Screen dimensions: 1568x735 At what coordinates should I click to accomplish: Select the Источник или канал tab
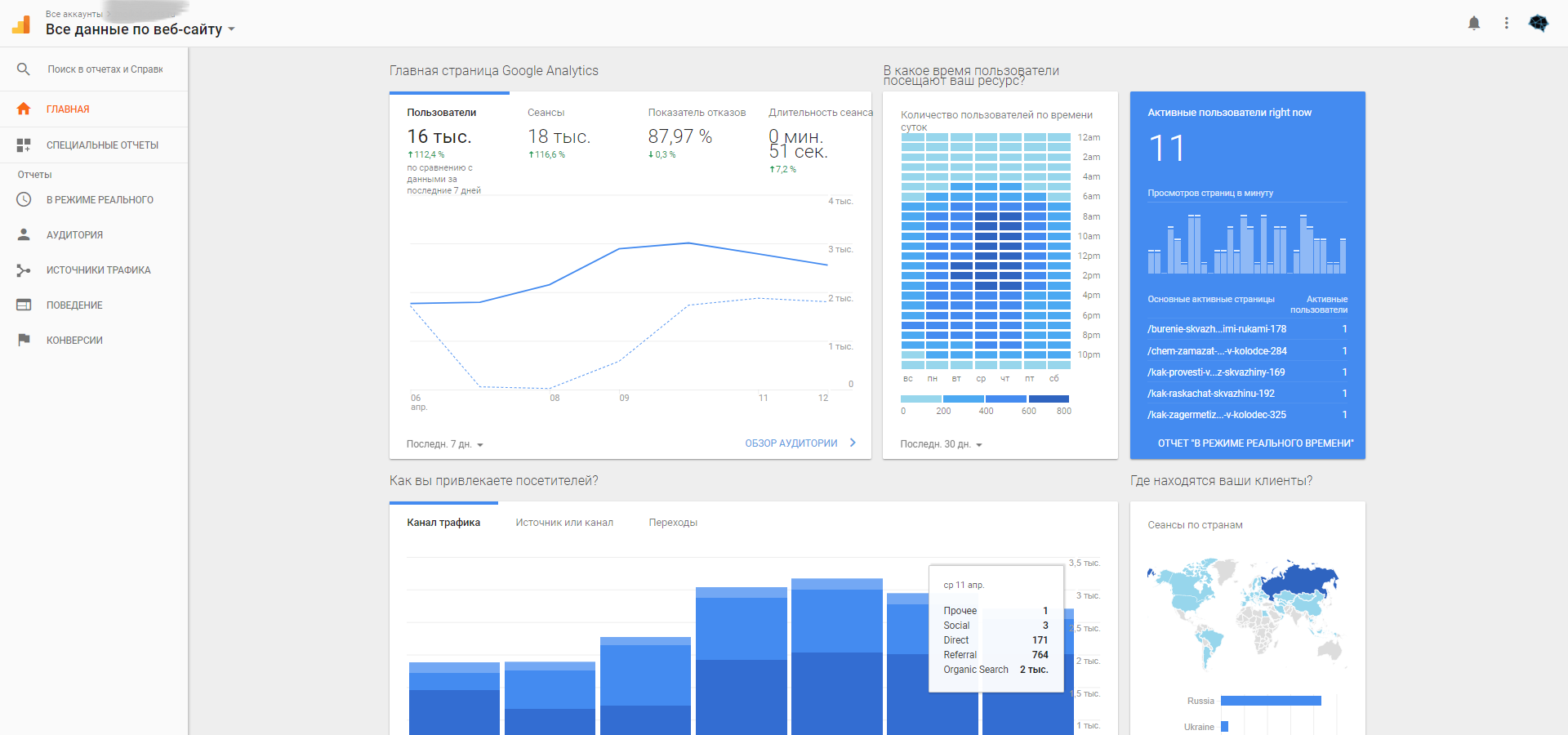click(x=564, y=523)
